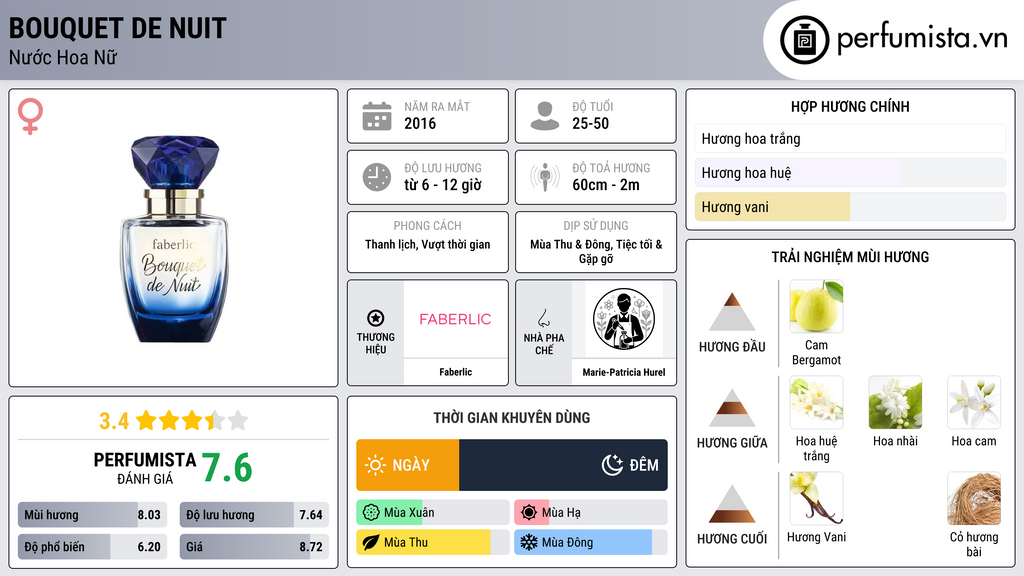Click the nose icon above Nhà pha chế

(x=543, y=318)
